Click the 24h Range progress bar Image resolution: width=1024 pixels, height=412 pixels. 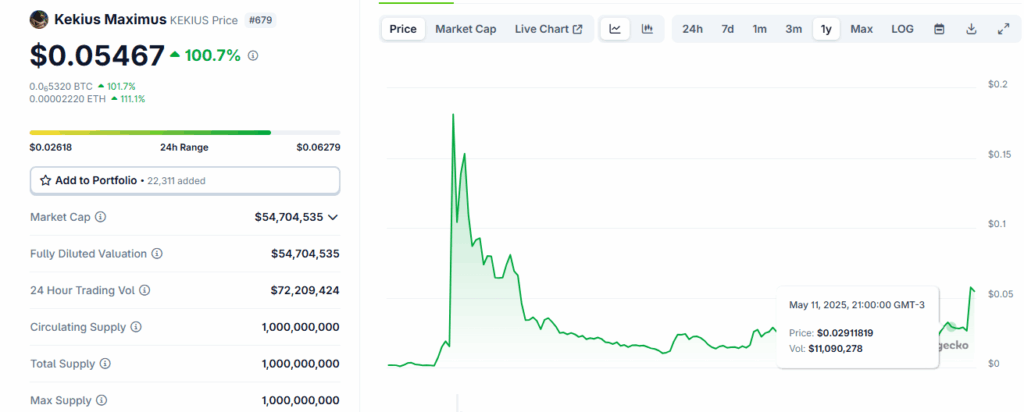(x=185, y=133)
